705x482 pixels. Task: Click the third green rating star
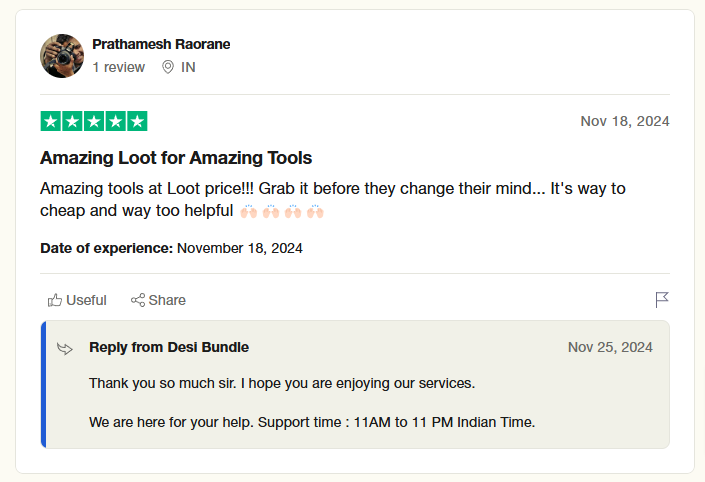(x=94, y=122)
